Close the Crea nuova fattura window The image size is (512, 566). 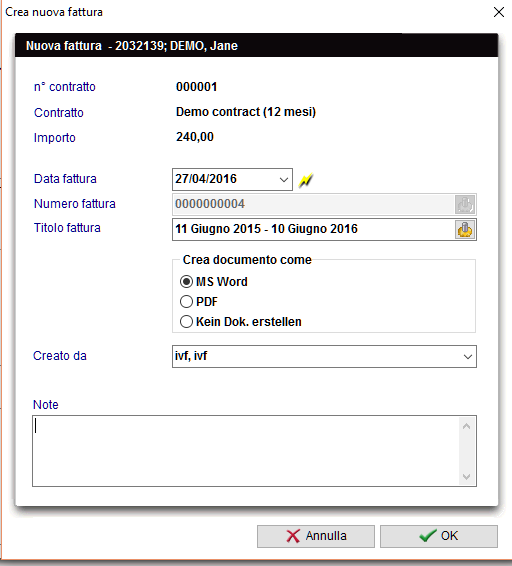click(499, 12)
